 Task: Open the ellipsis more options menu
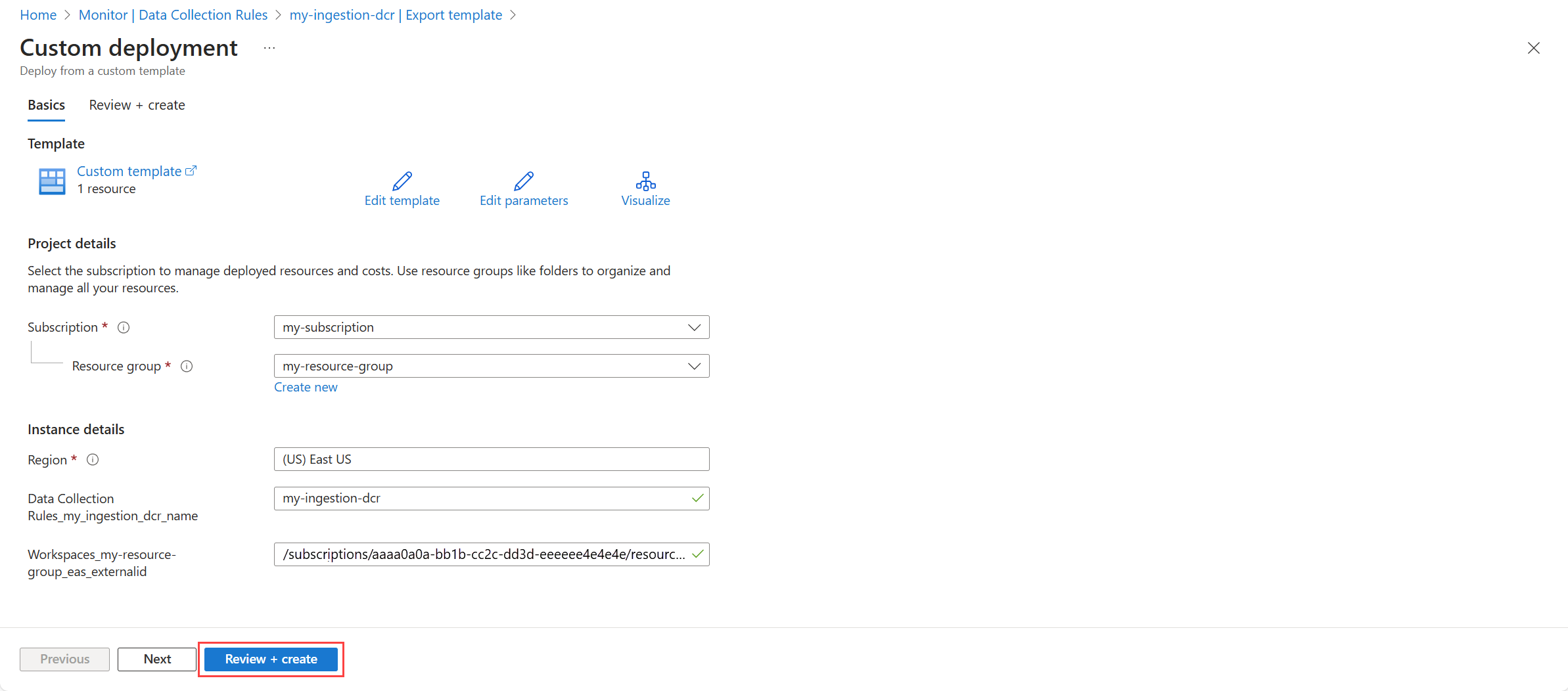(x=269, y=48)
